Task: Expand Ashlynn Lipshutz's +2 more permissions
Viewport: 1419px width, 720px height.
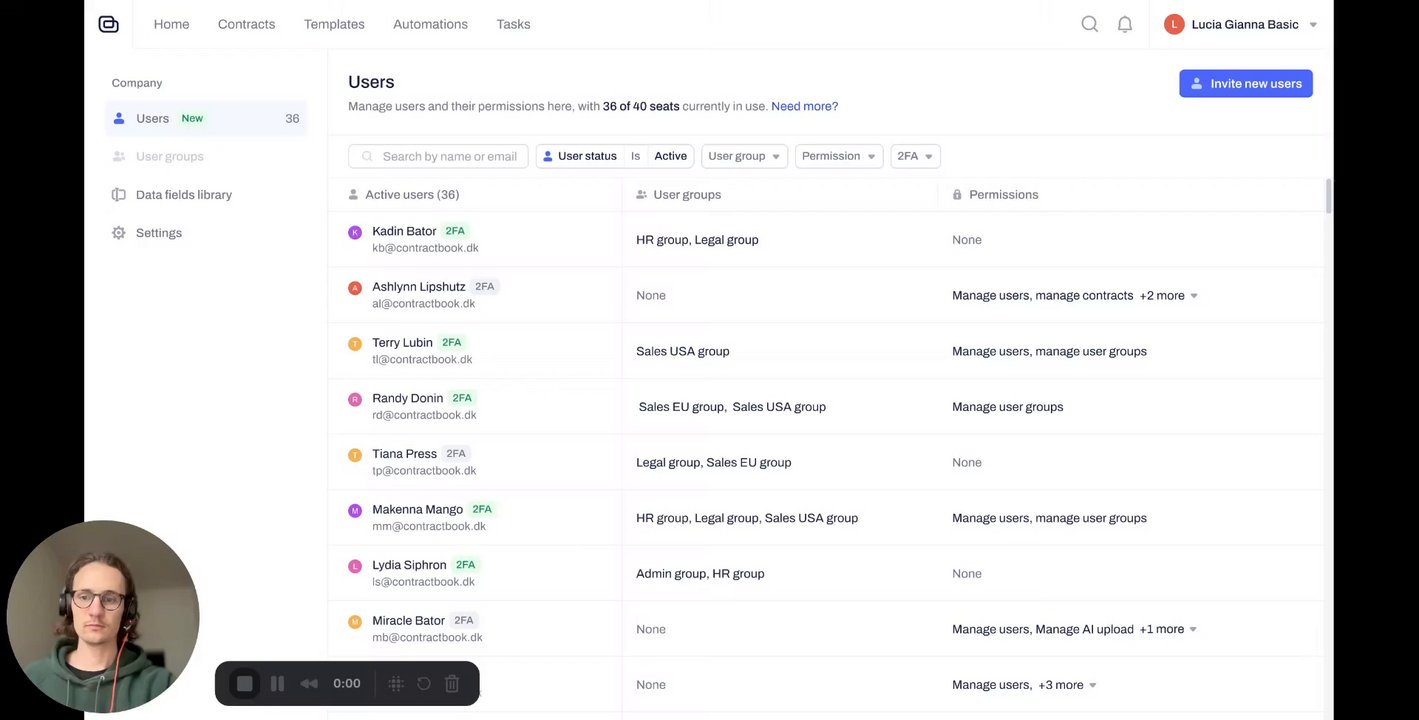Action: [1168, 296]
